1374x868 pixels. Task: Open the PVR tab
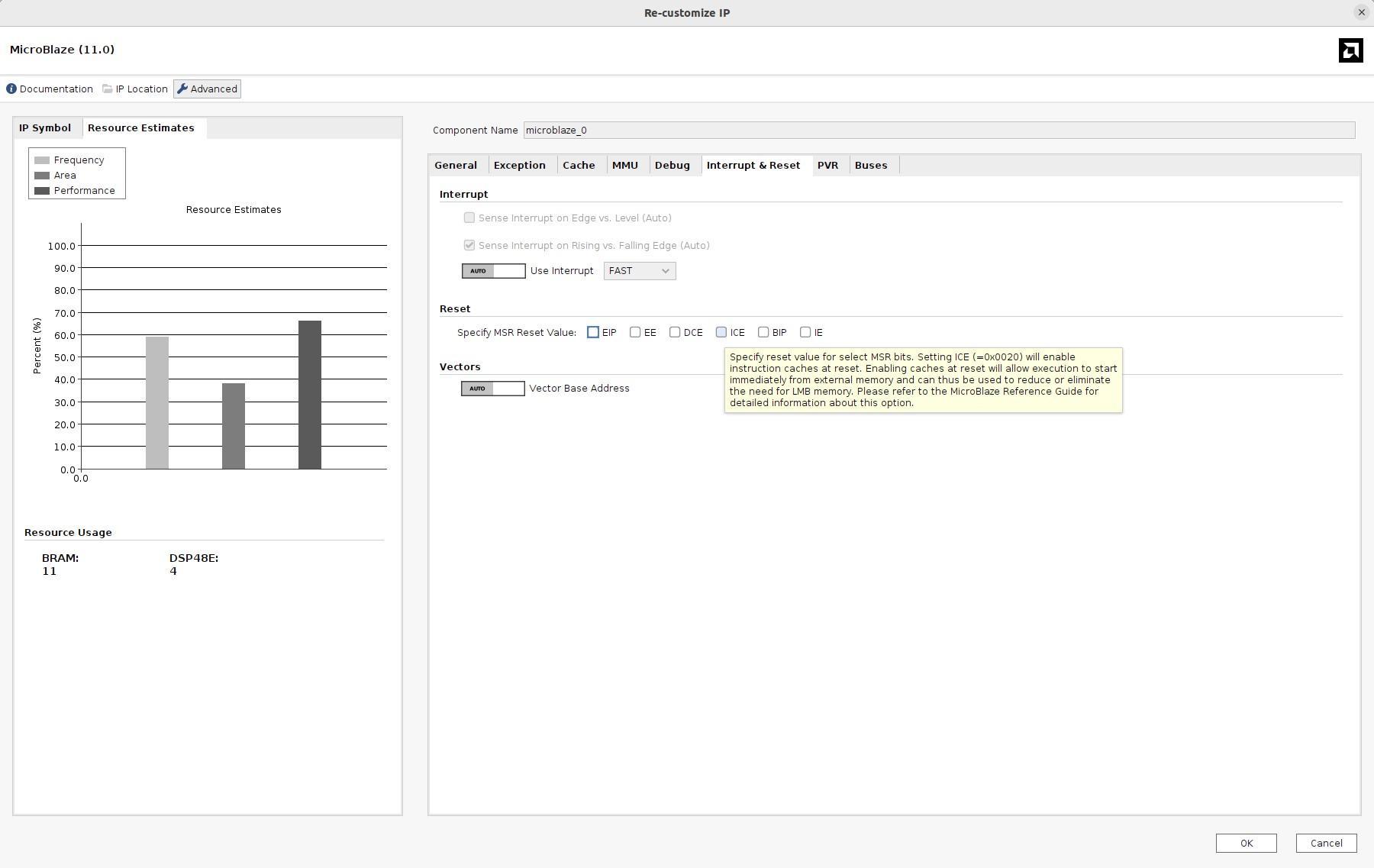(827, 166)
